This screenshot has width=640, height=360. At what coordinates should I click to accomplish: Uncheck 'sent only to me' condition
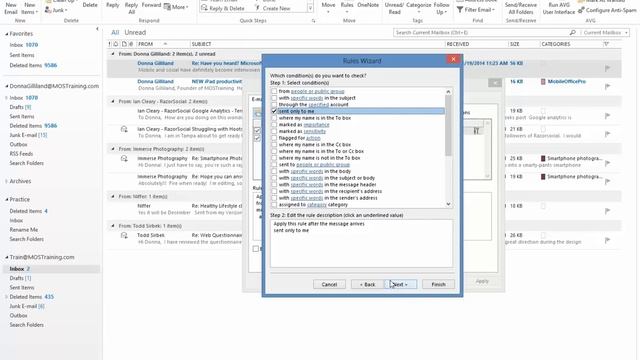point(274,111)
